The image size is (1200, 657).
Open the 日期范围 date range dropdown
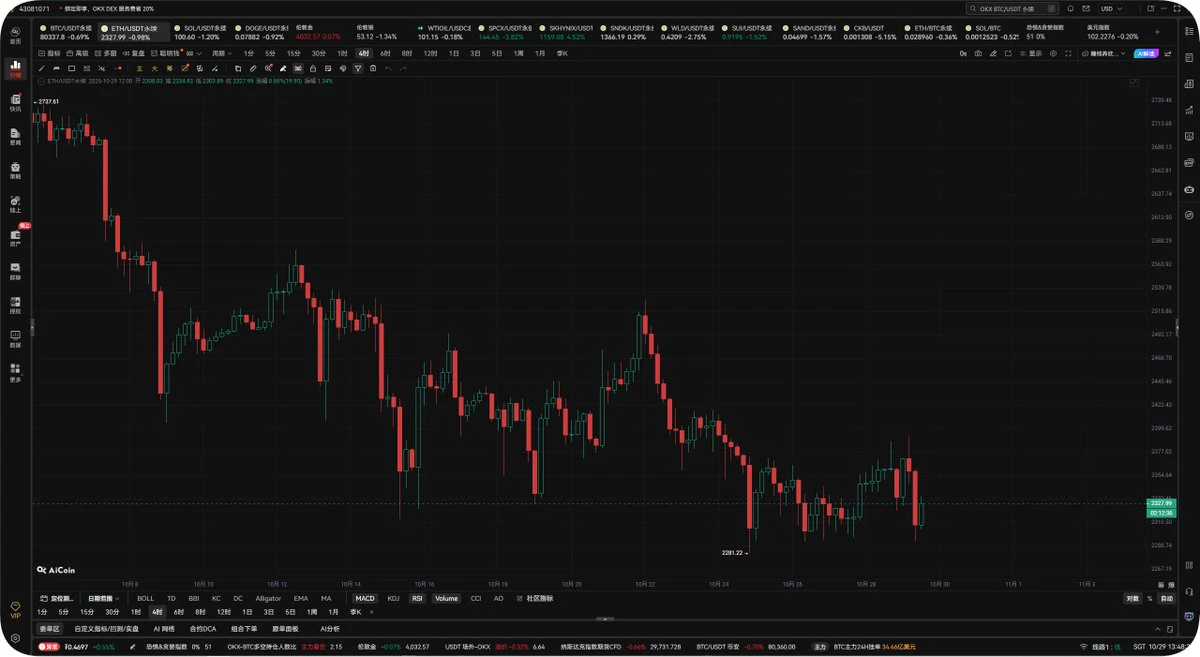[101, 598]
